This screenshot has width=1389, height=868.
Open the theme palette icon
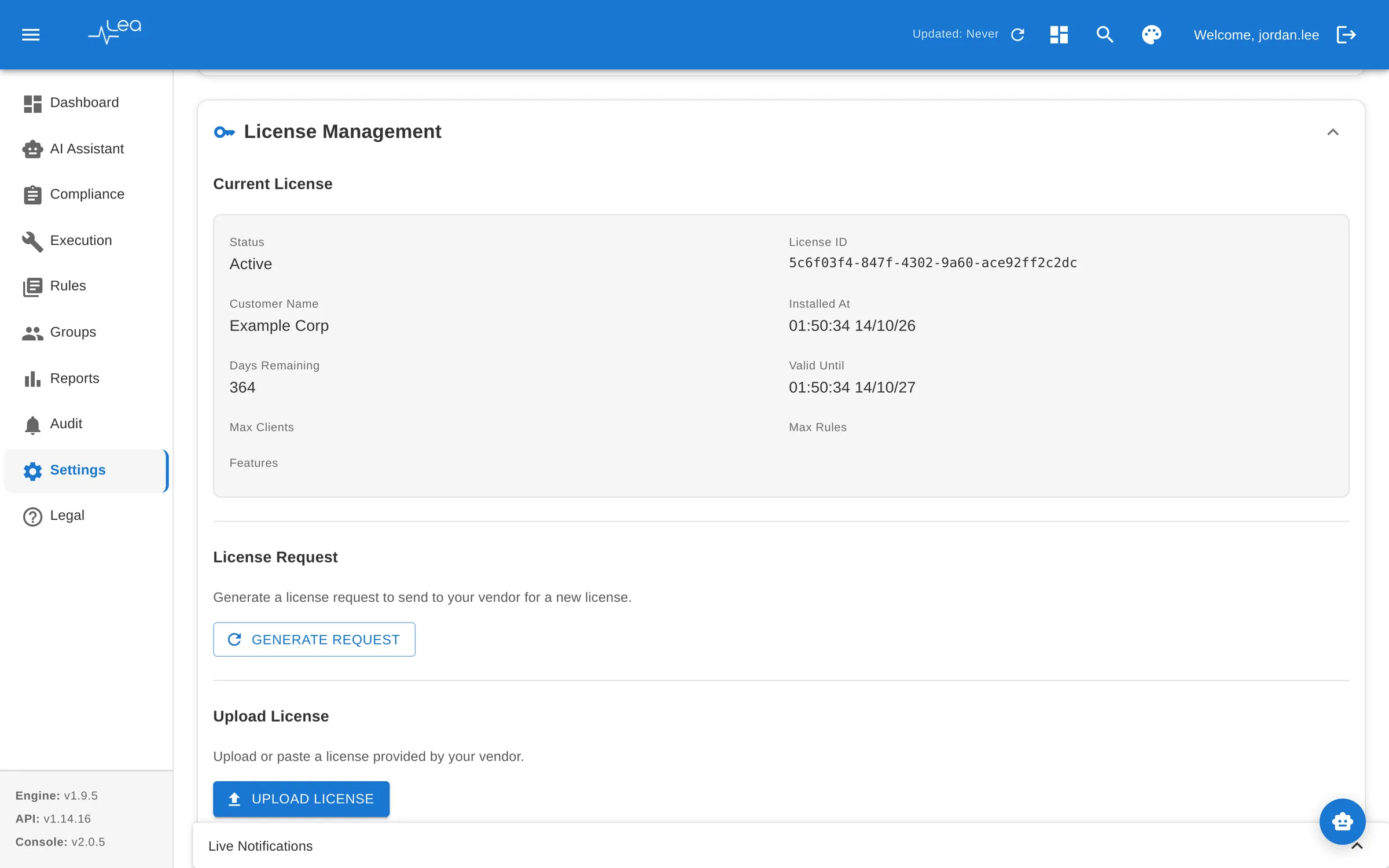(1151, 35)
